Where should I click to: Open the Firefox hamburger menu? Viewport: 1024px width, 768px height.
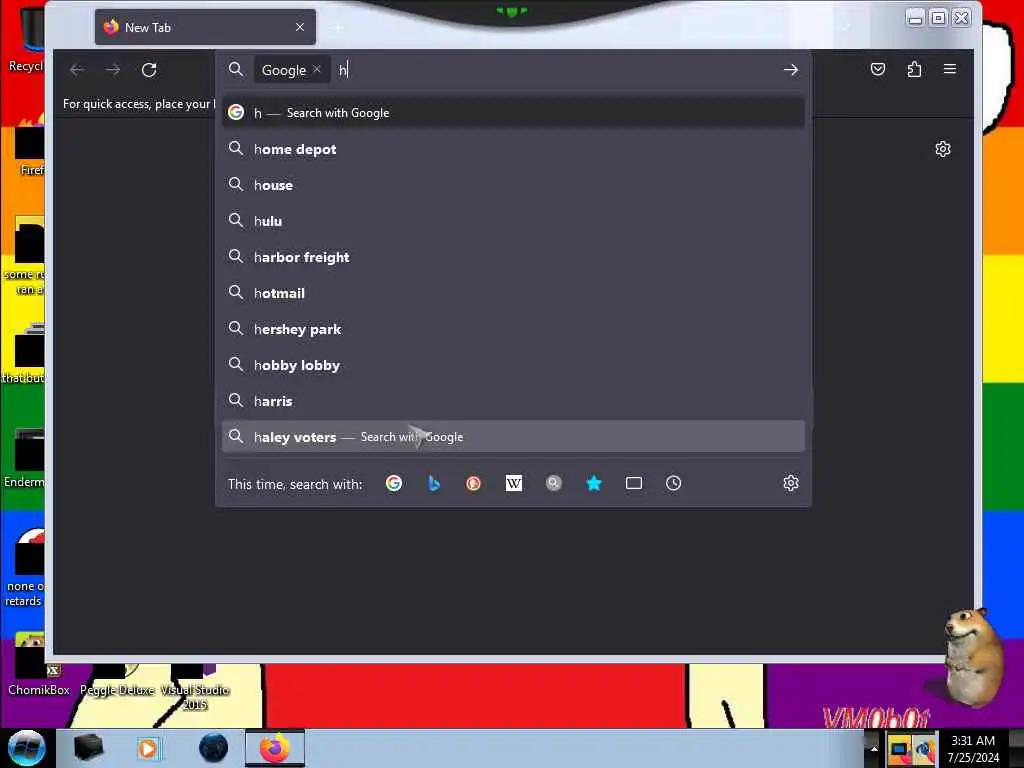coord(950,69)
